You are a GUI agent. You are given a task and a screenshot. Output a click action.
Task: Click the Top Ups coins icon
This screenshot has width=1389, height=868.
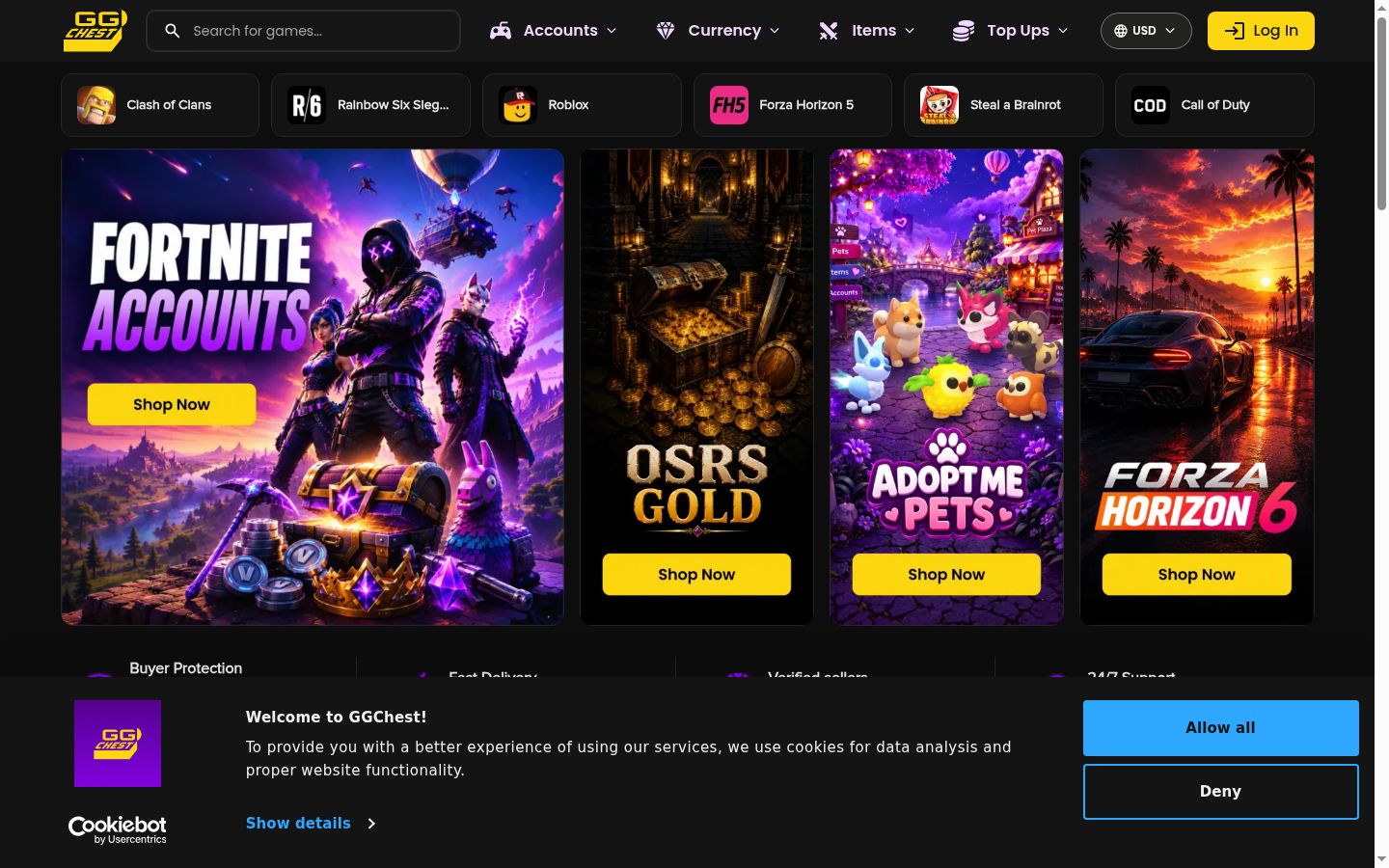point(963,31)
